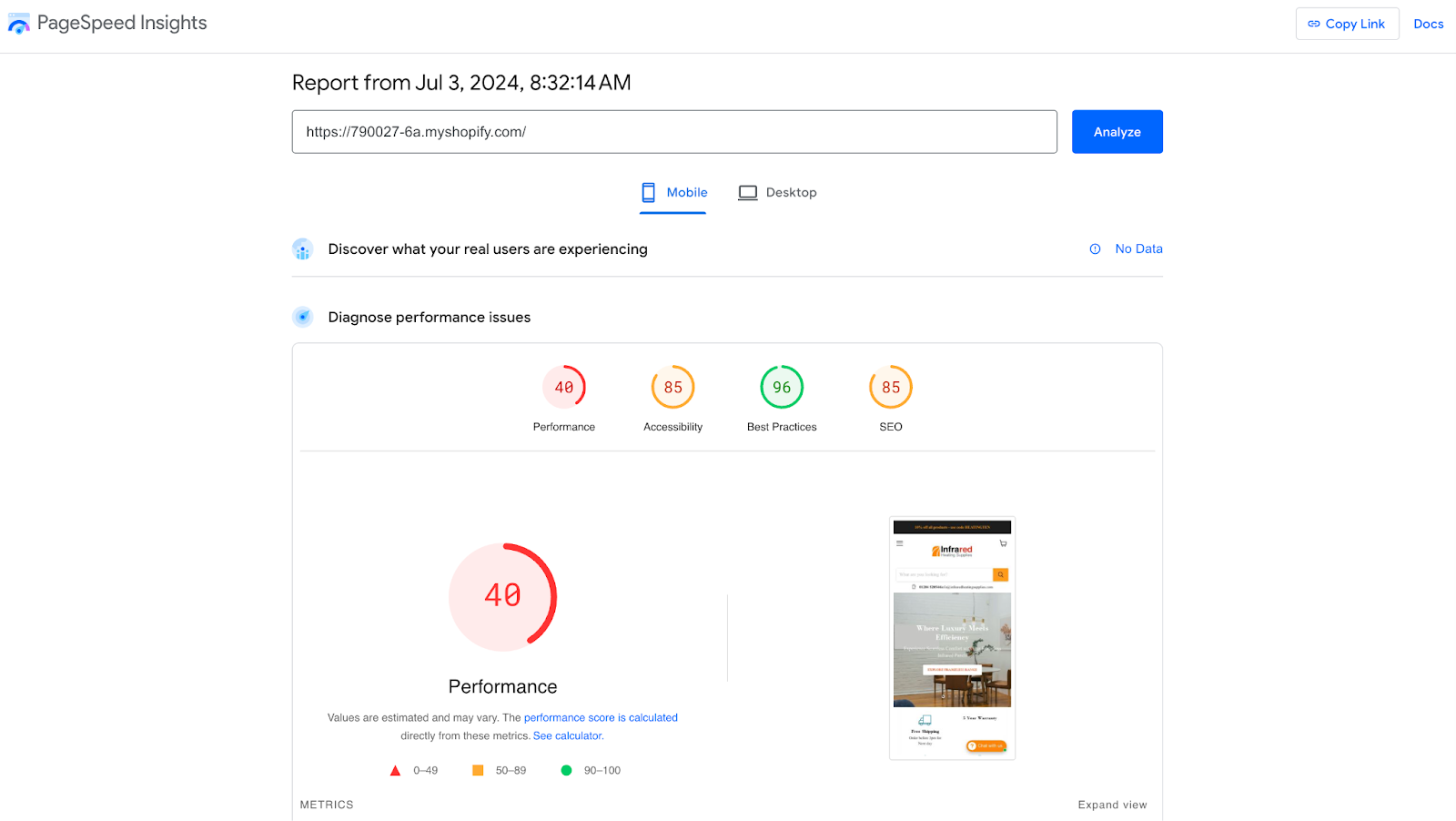This screenshot has height=821, width=1456.
Task: Click the real users experience section icon
Action: 303,249
